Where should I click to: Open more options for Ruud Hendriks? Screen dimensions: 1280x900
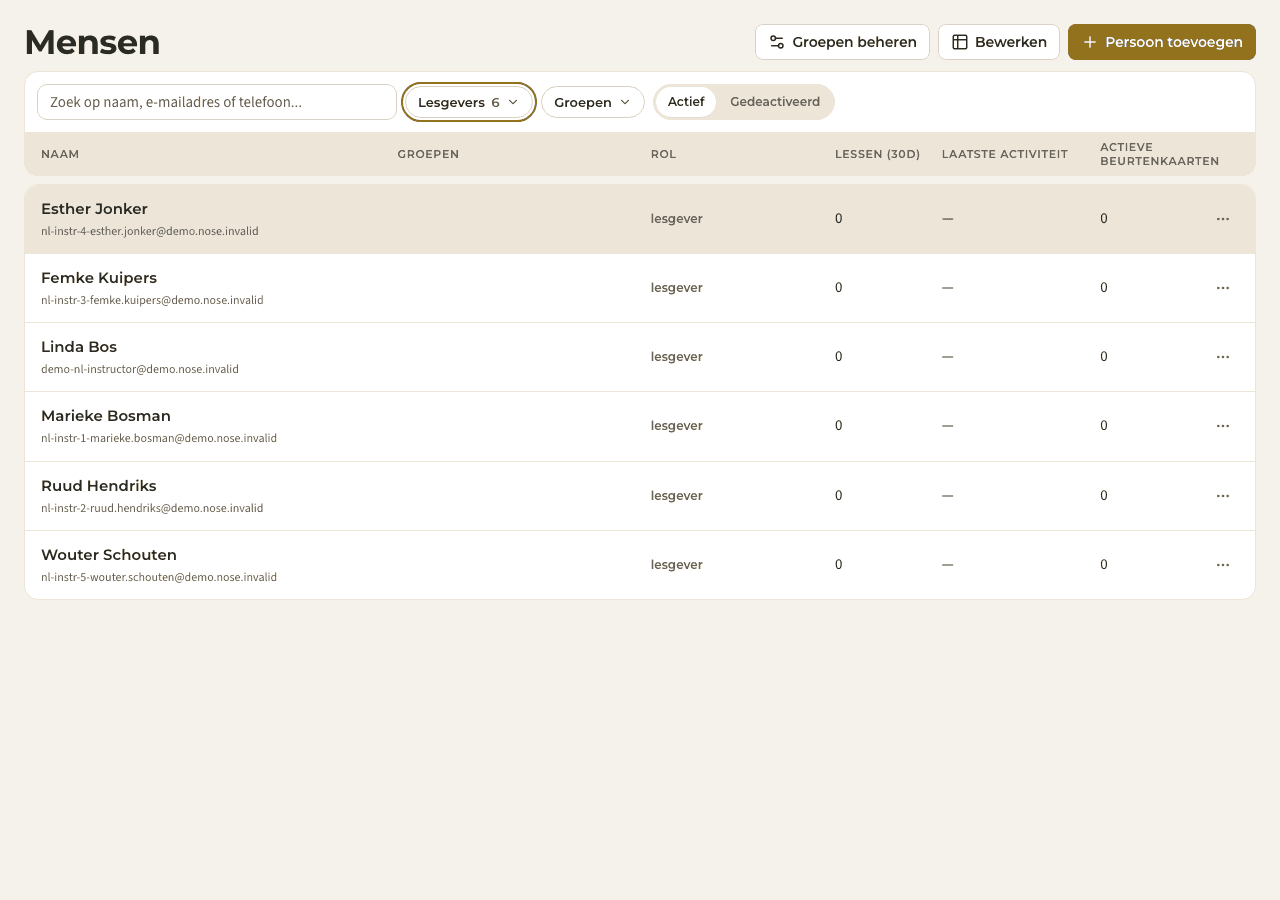1222,496
